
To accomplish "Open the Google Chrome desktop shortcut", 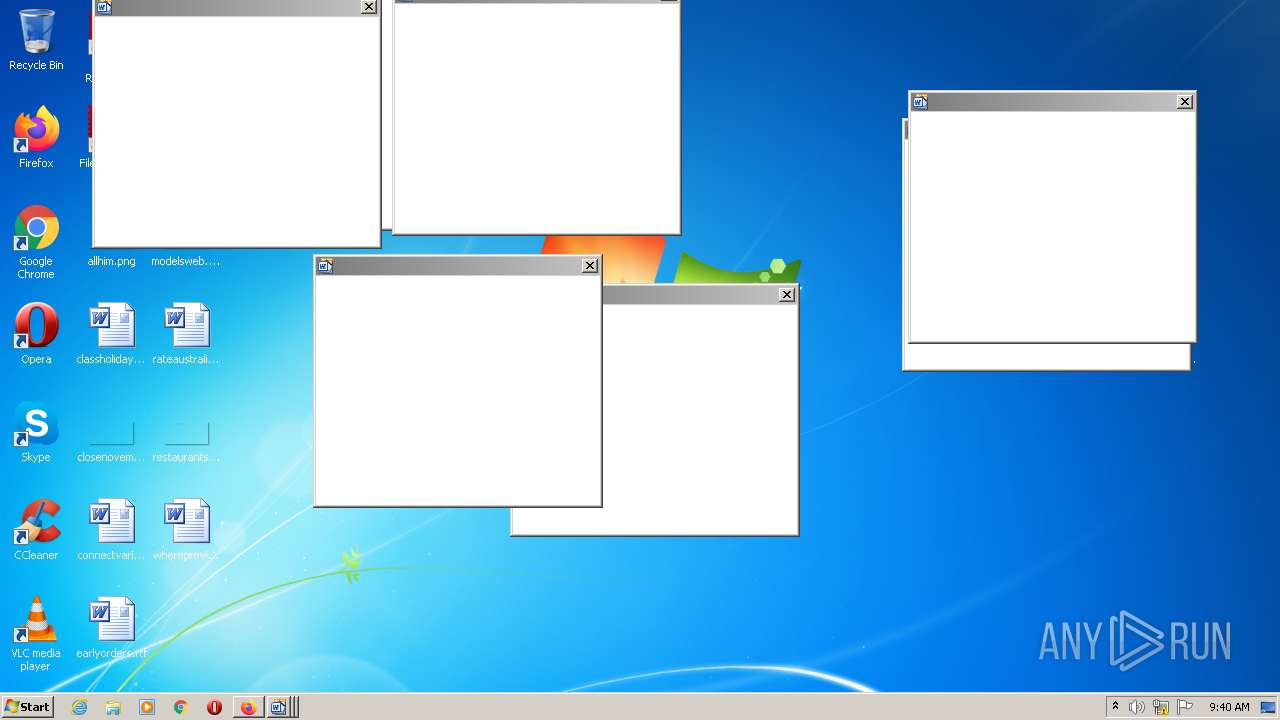I will [x=36, y=242].
